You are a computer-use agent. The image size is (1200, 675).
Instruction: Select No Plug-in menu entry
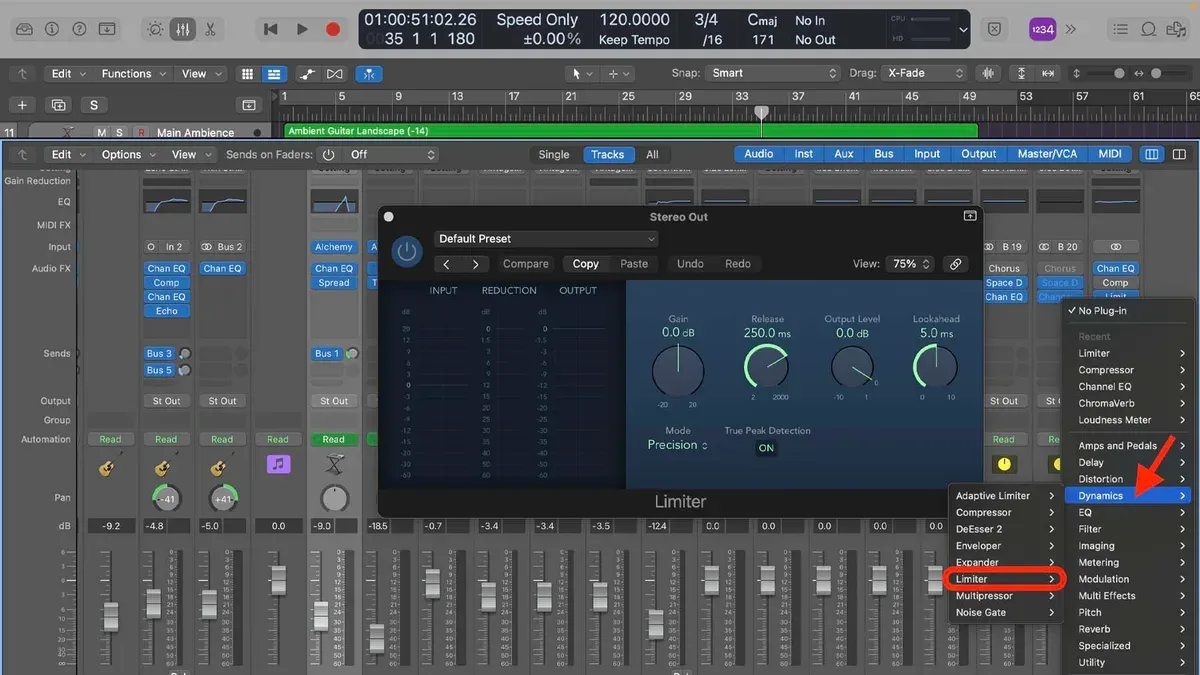click(1129, 311)
